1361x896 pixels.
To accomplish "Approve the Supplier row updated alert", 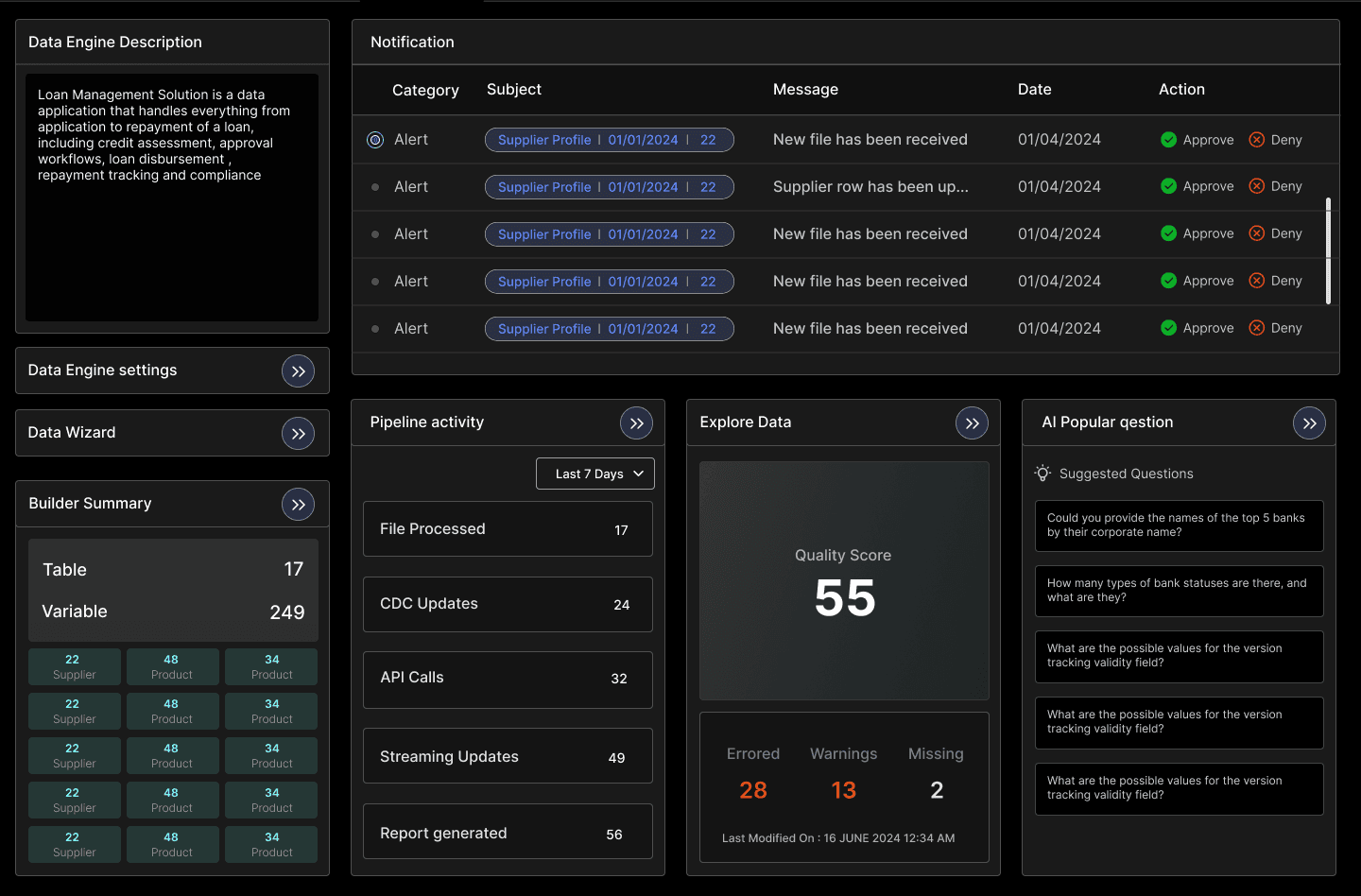I will click(1197, 186).
